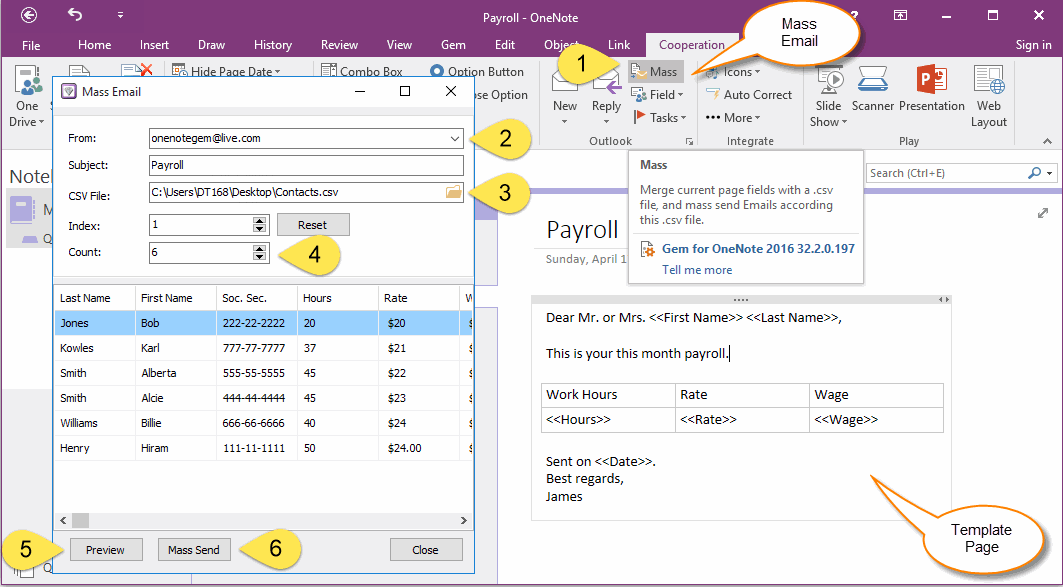Decrease the Count value
Image resolution: width=1063 pixels, height=587 pixels.
point(260,257)
